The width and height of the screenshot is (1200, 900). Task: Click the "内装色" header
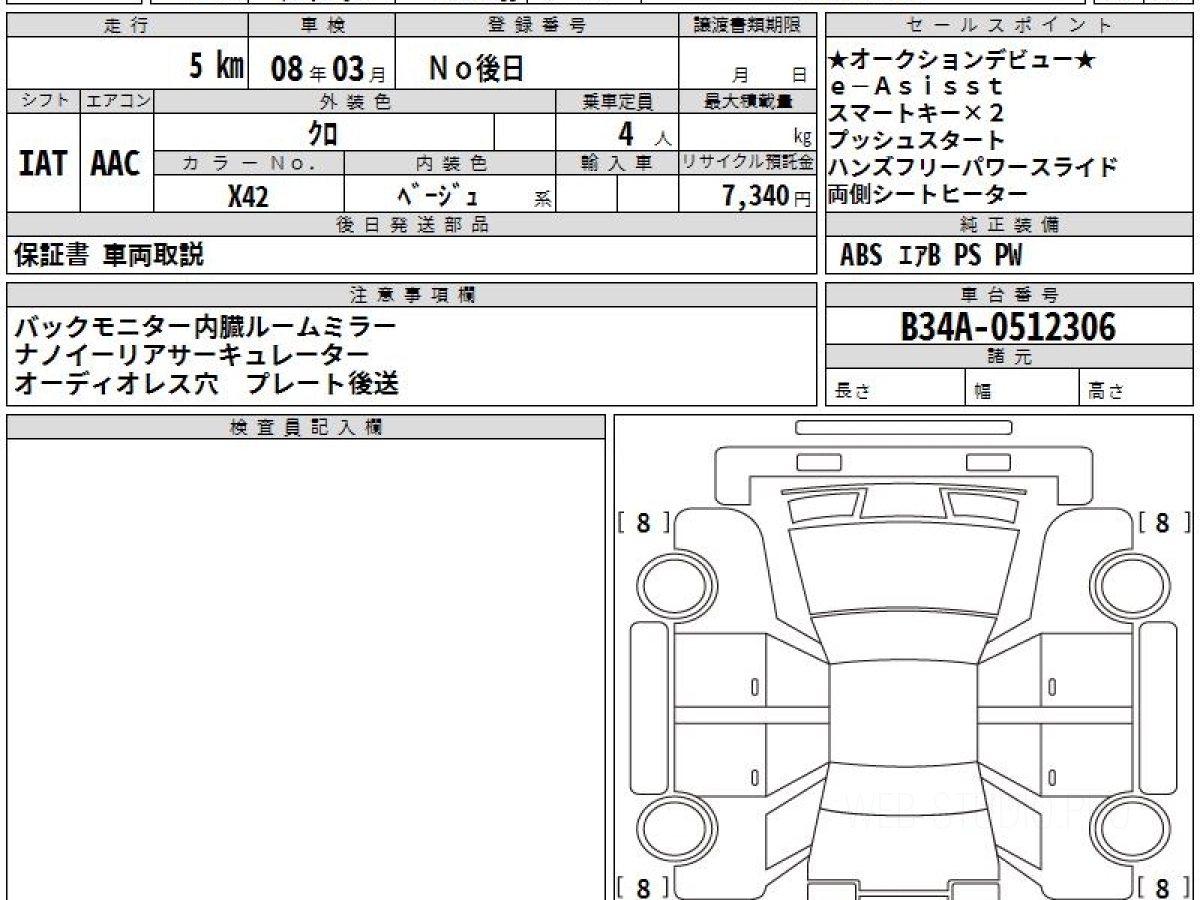coord(450,163)
